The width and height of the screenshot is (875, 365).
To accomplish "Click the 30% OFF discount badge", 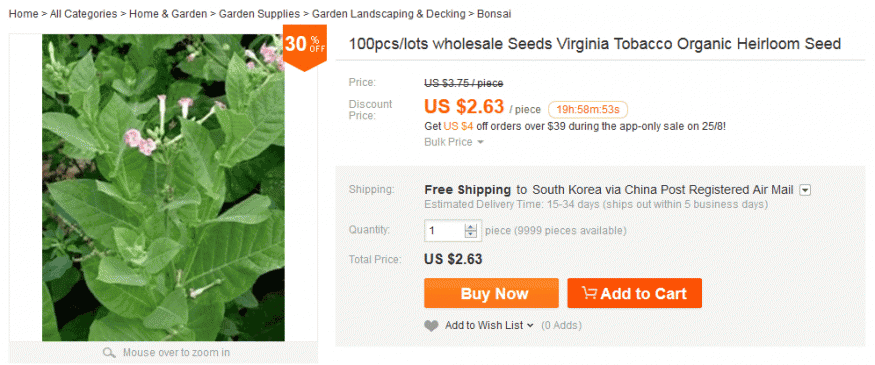I will click(x=305, y=47).
